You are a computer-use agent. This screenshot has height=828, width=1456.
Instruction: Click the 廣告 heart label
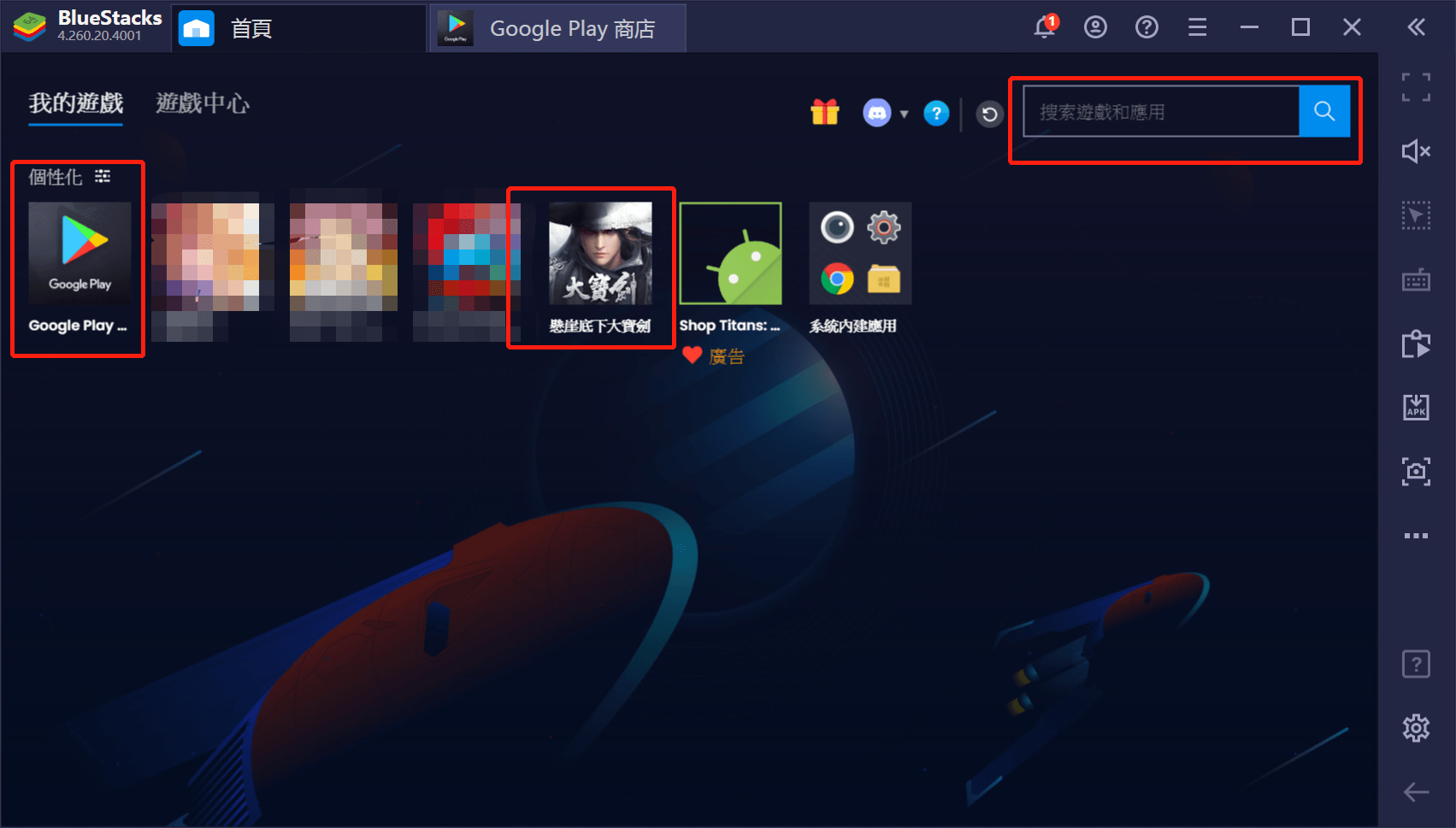(714, 356)
